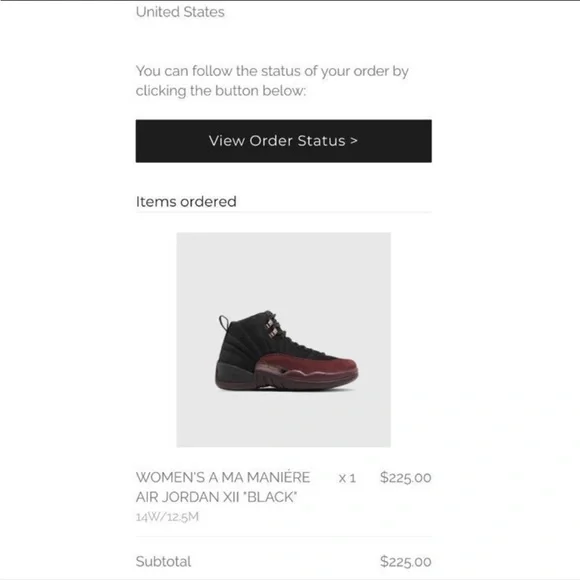This screenshot has height=580, width=580.
Task: Click the Items ordered section heading
Action: coord(186,202)
